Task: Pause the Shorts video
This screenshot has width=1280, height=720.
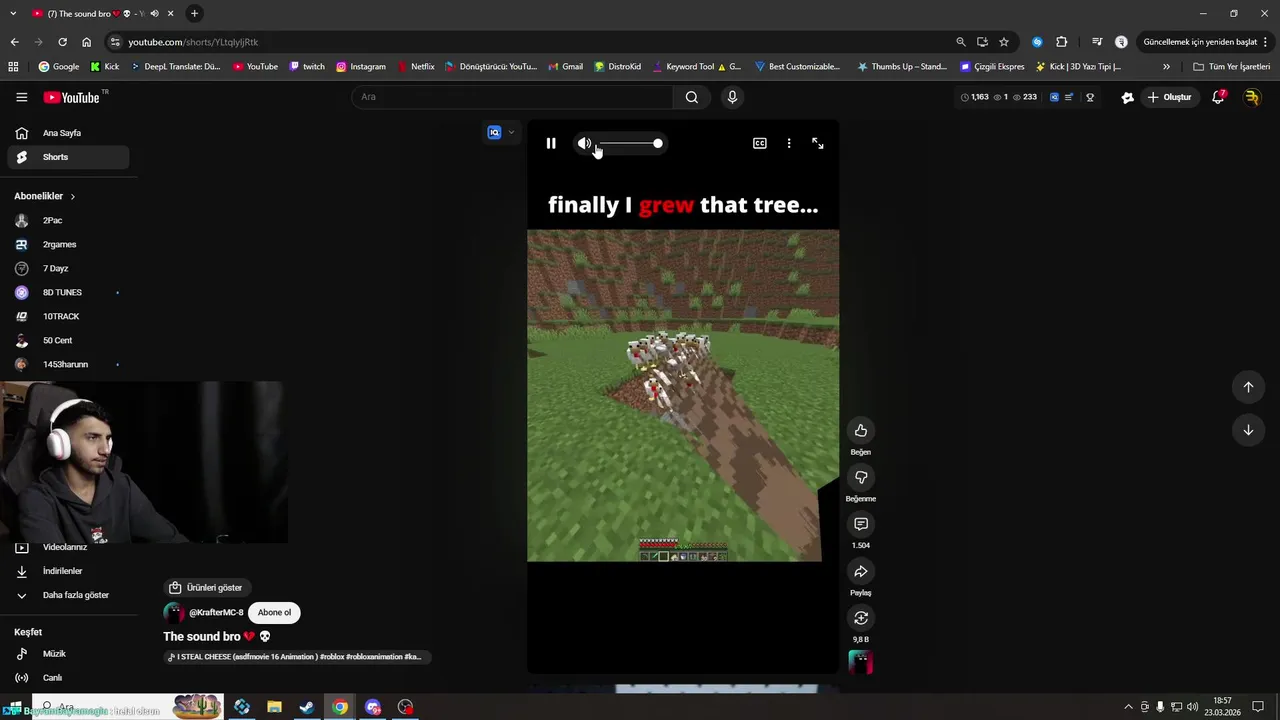Action: point(551,143)
